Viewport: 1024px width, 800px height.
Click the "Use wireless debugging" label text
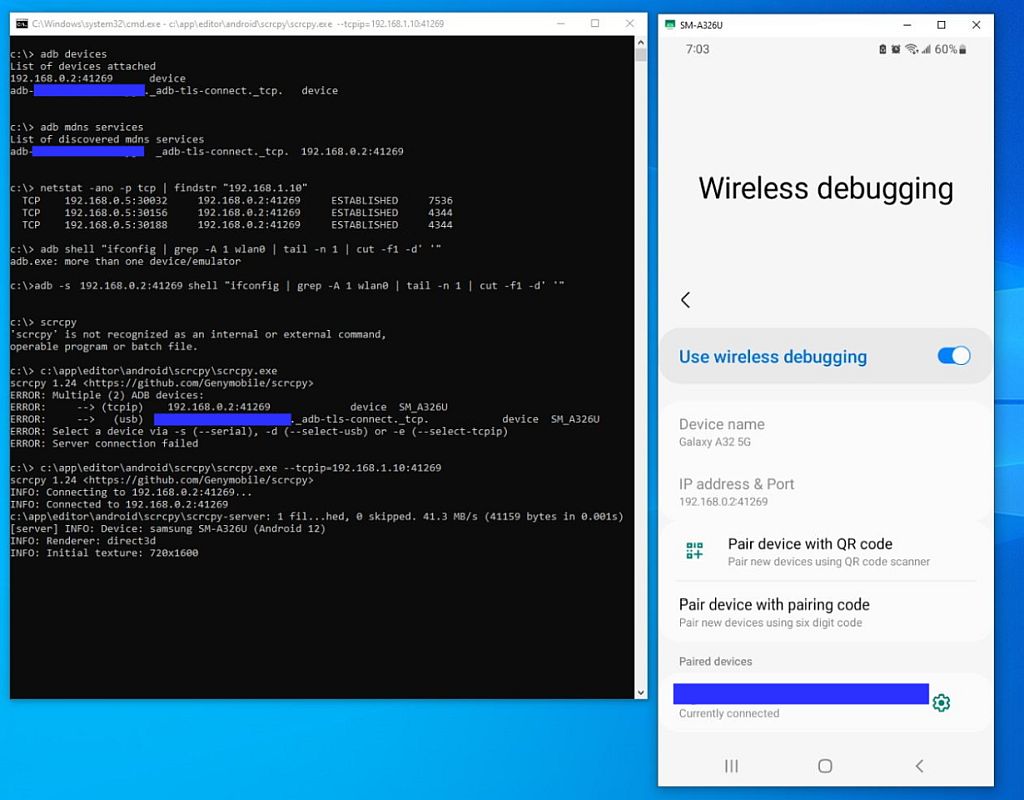coord(773,357)
